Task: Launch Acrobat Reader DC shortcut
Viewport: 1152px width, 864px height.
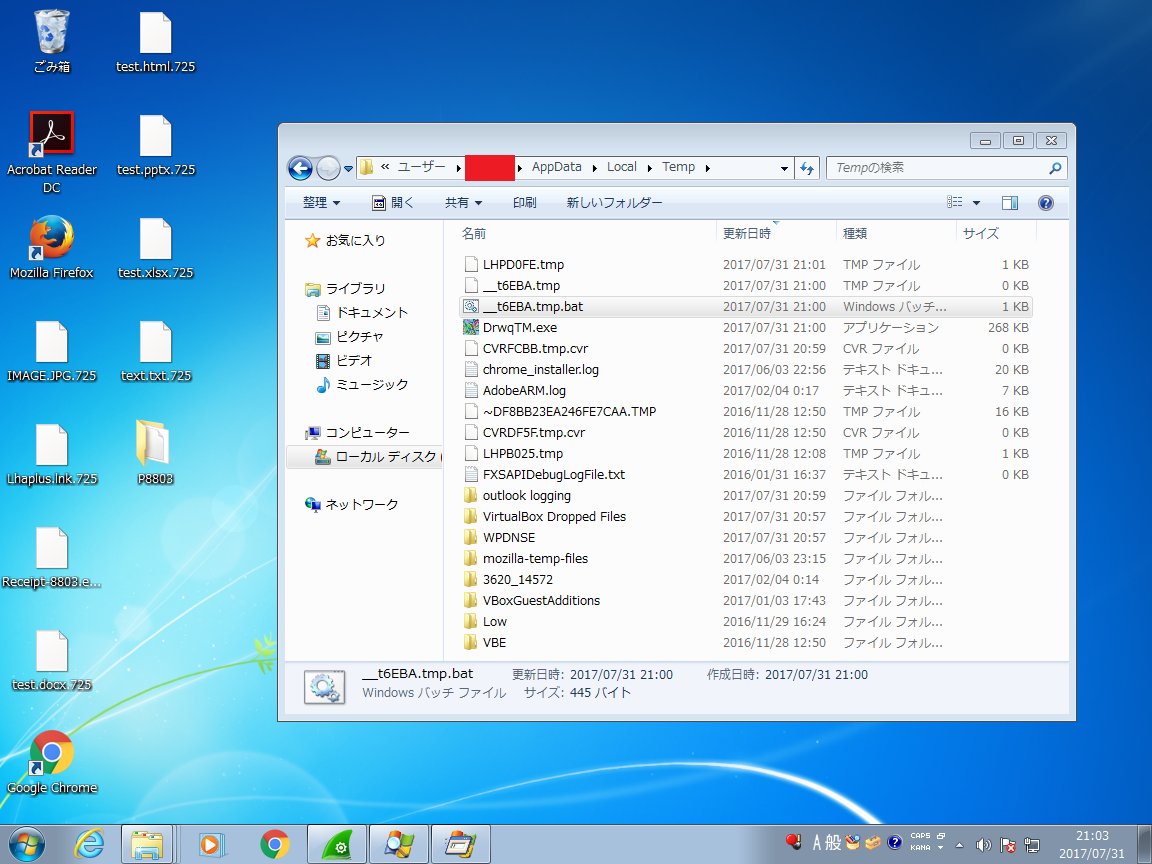Action: [51, 152]
